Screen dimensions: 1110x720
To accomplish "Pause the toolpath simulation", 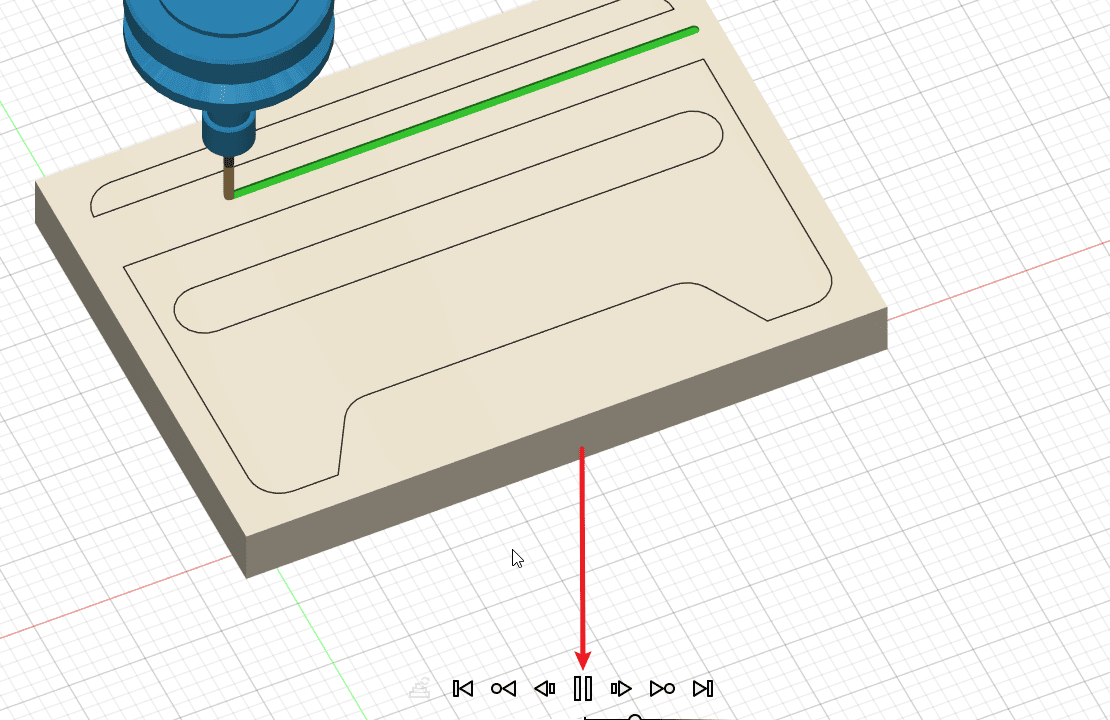I will point(583,688).
